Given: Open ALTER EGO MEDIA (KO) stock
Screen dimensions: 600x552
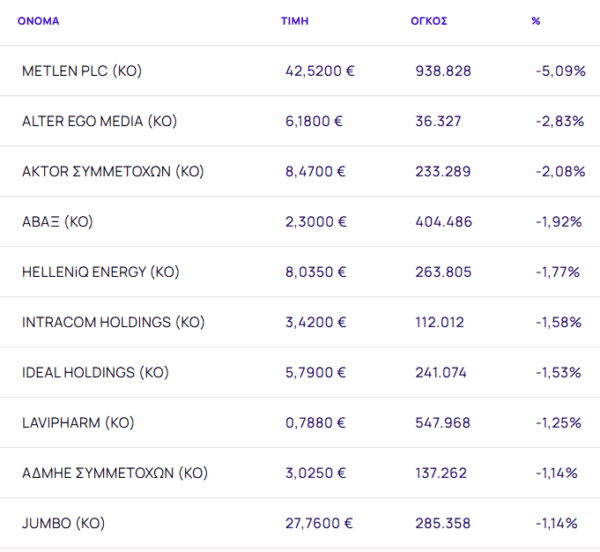Looking at the screenshot, I should point(99,121).
